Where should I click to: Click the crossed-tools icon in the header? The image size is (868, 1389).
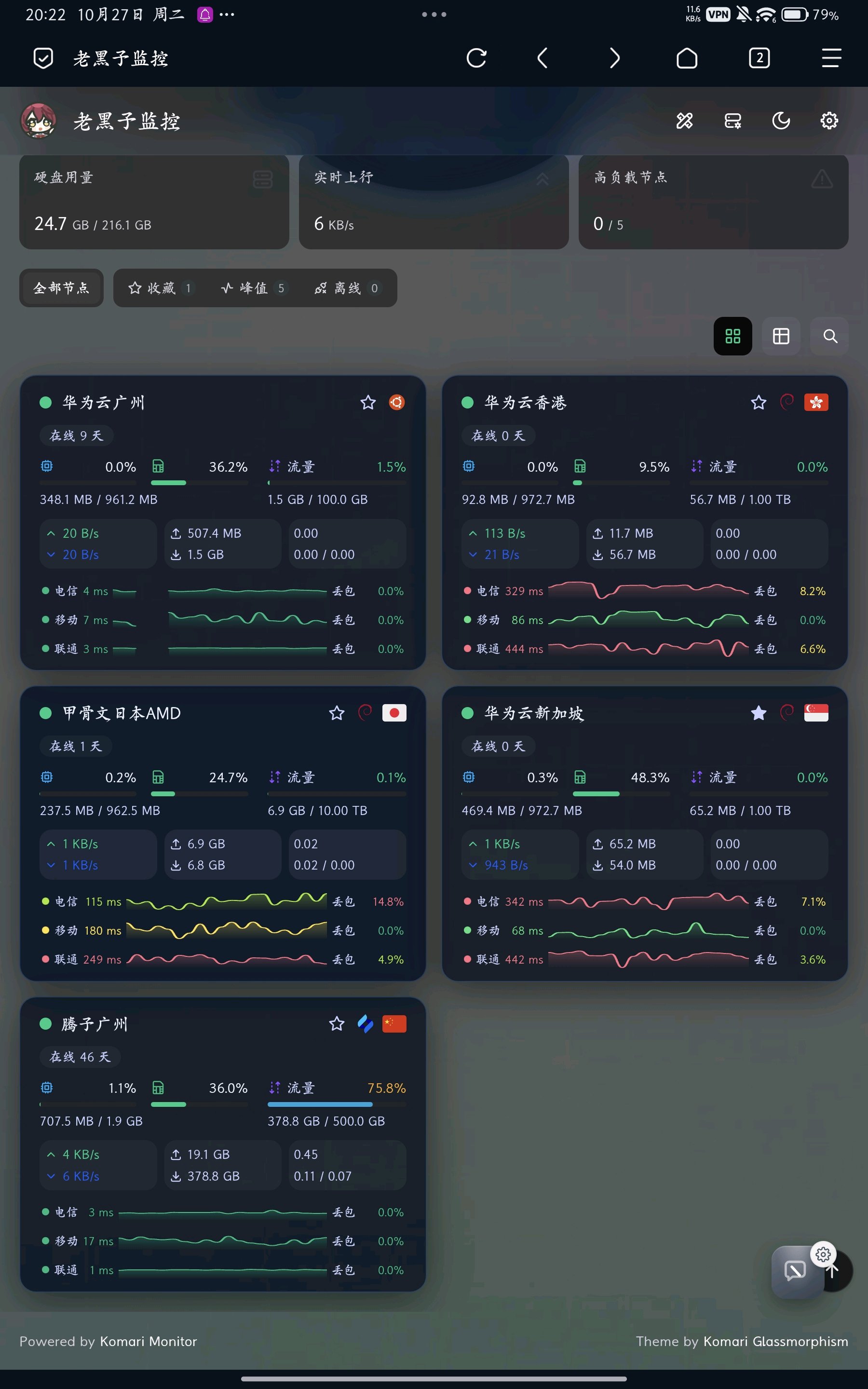click(x=684, y=121)
